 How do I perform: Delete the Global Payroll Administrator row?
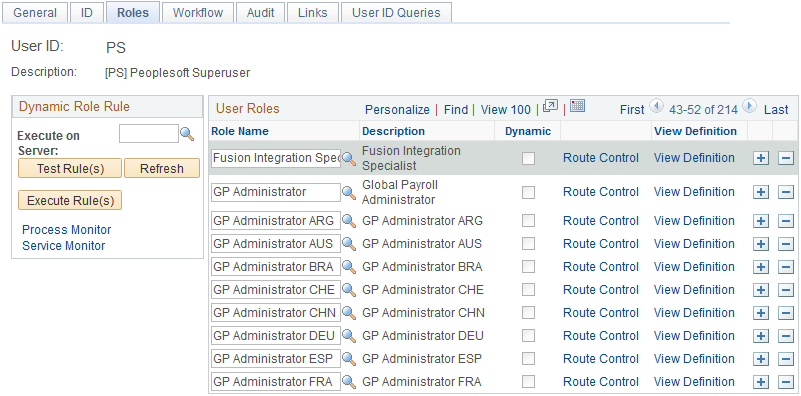coord(786,193)
